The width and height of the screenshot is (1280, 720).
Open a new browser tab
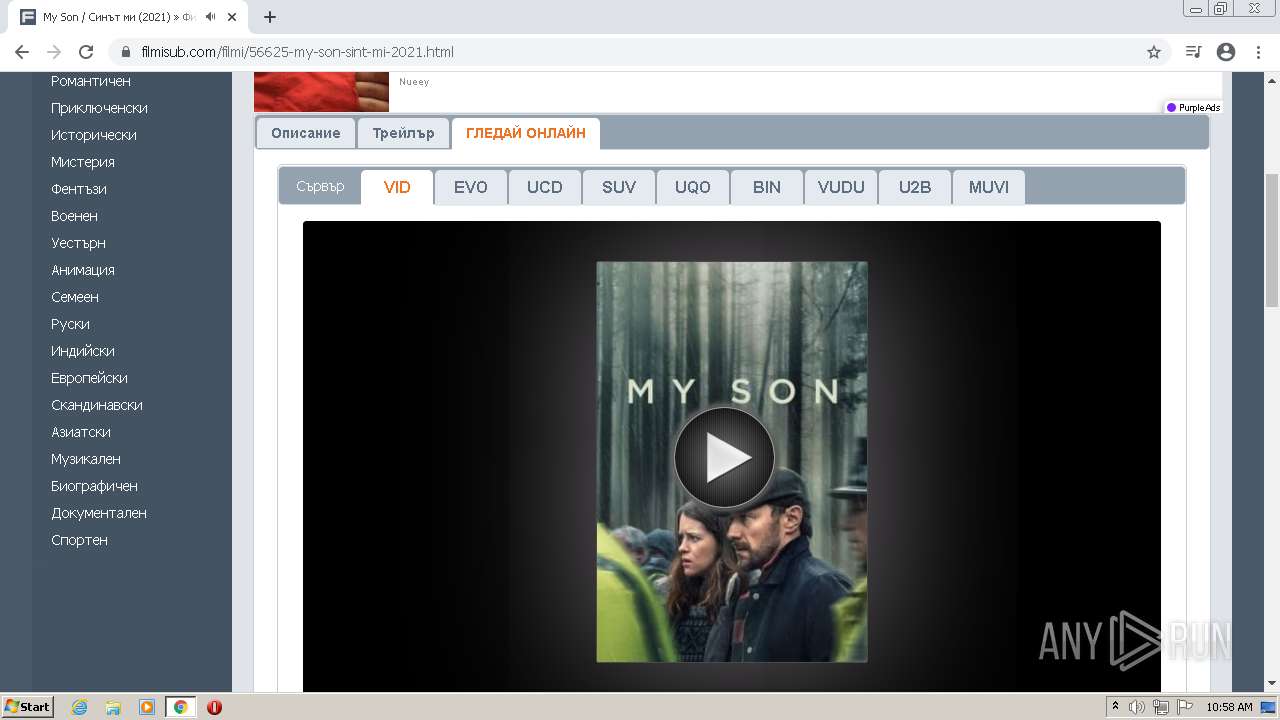(270, 17)
